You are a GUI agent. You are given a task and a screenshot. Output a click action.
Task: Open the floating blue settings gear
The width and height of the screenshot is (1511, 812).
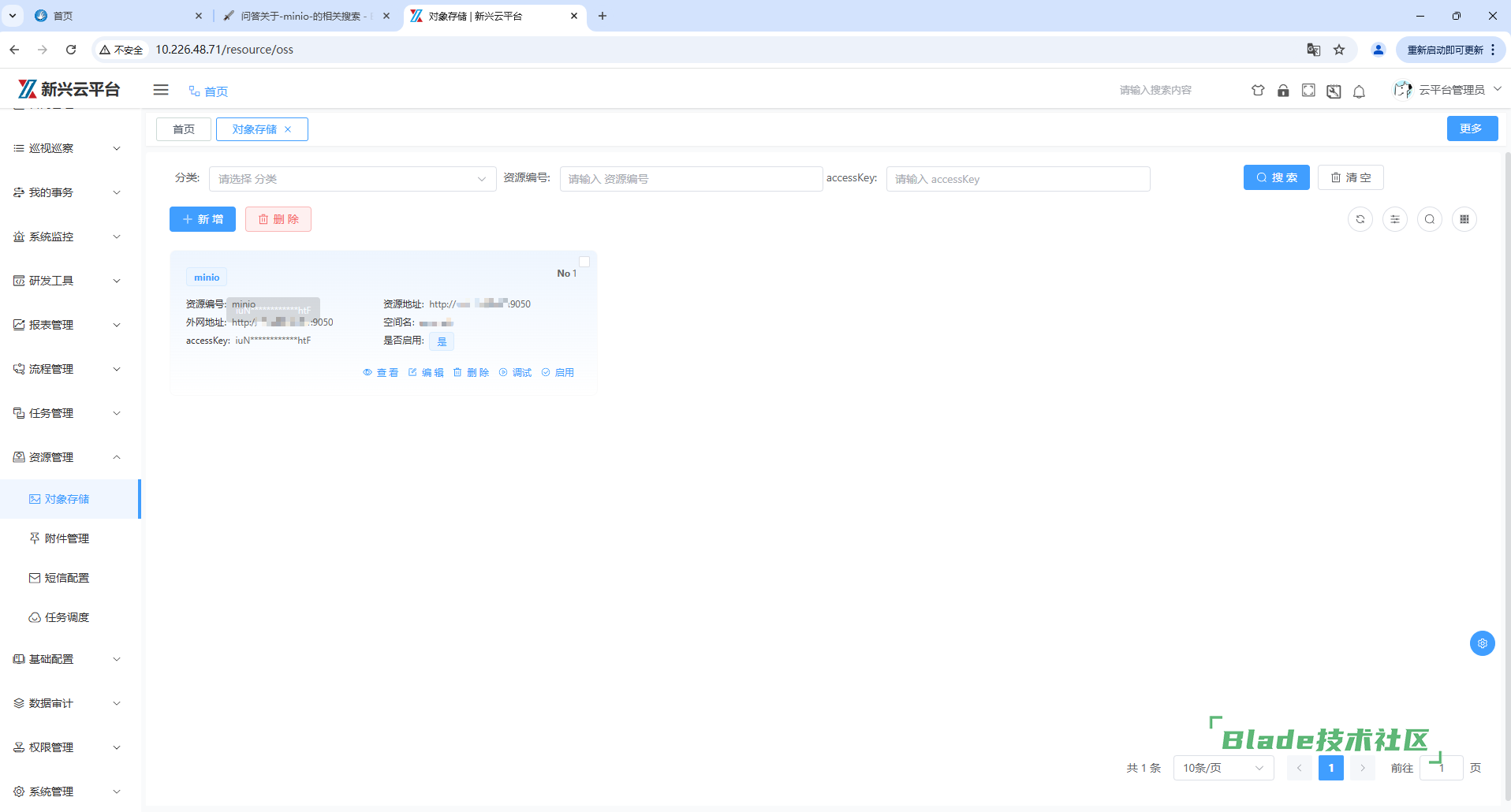1482,643
